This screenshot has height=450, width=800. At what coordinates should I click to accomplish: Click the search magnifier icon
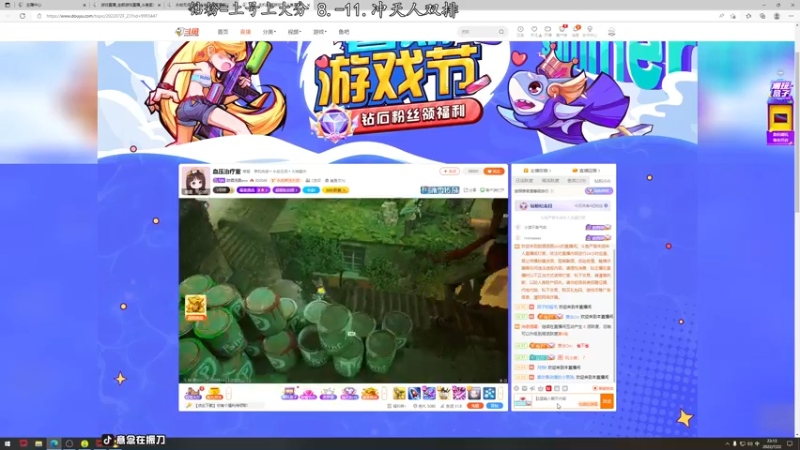[502, 32]
